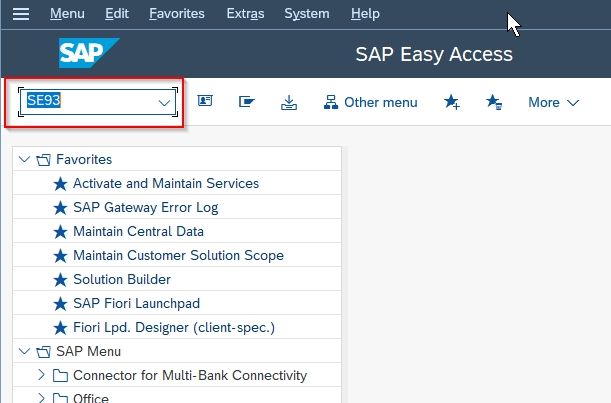Click the Other menu button
Screen dimensions: 611x403
[371, 103]
